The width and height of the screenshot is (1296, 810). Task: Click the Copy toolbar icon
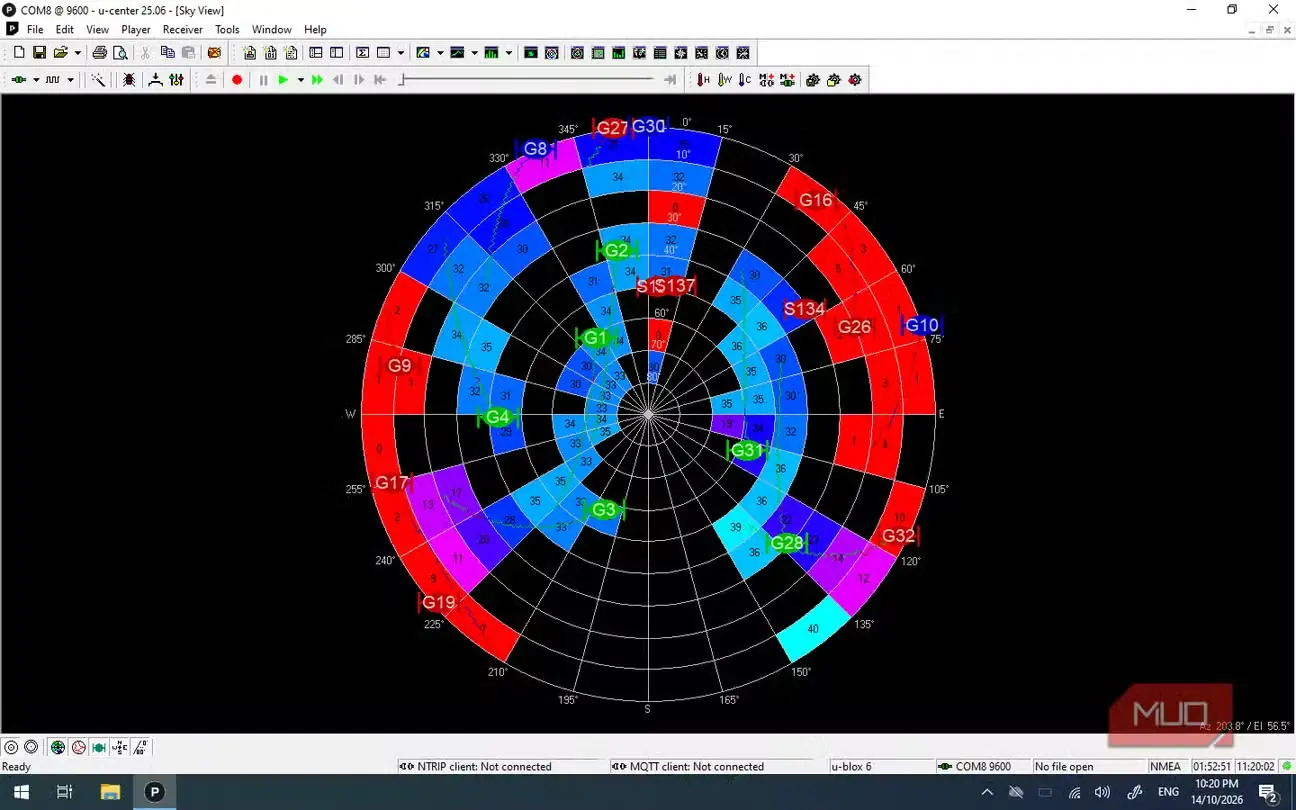(167, 53)
